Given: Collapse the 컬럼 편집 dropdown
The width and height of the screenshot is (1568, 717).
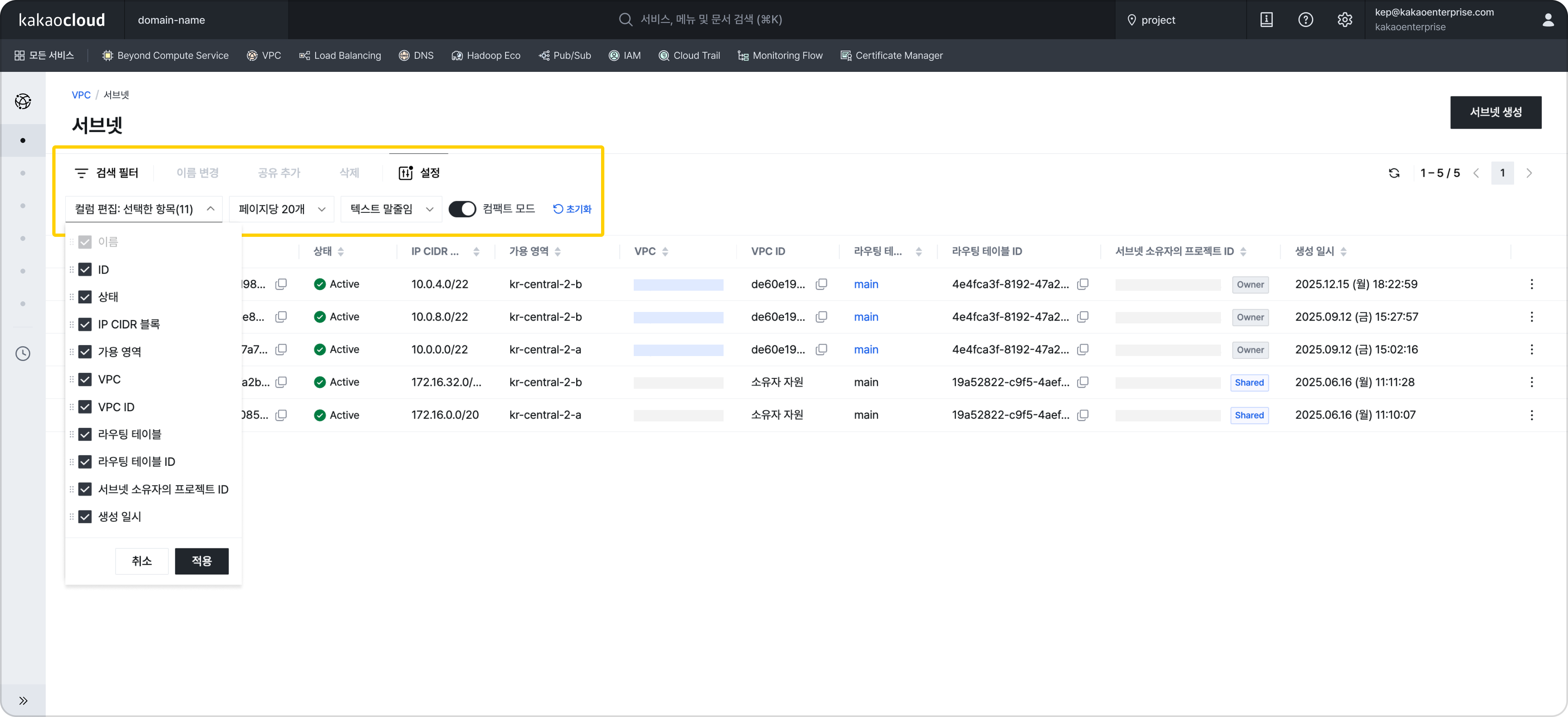Looking at the screenshot, I should coord(144,209).
